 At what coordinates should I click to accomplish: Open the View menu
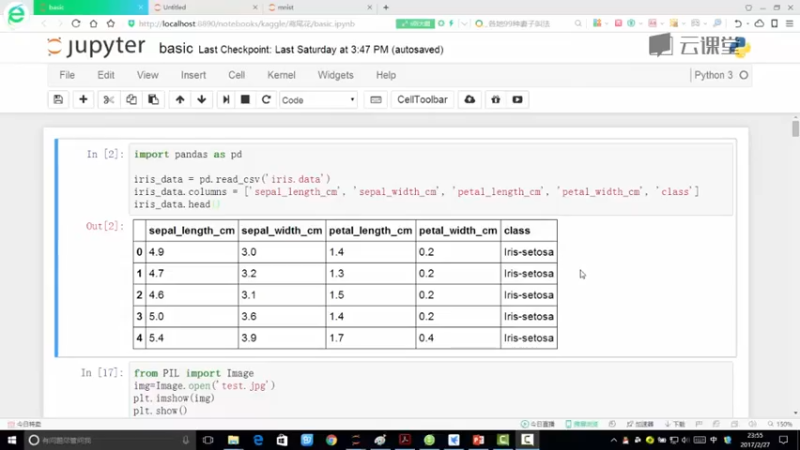coord(147,75)
